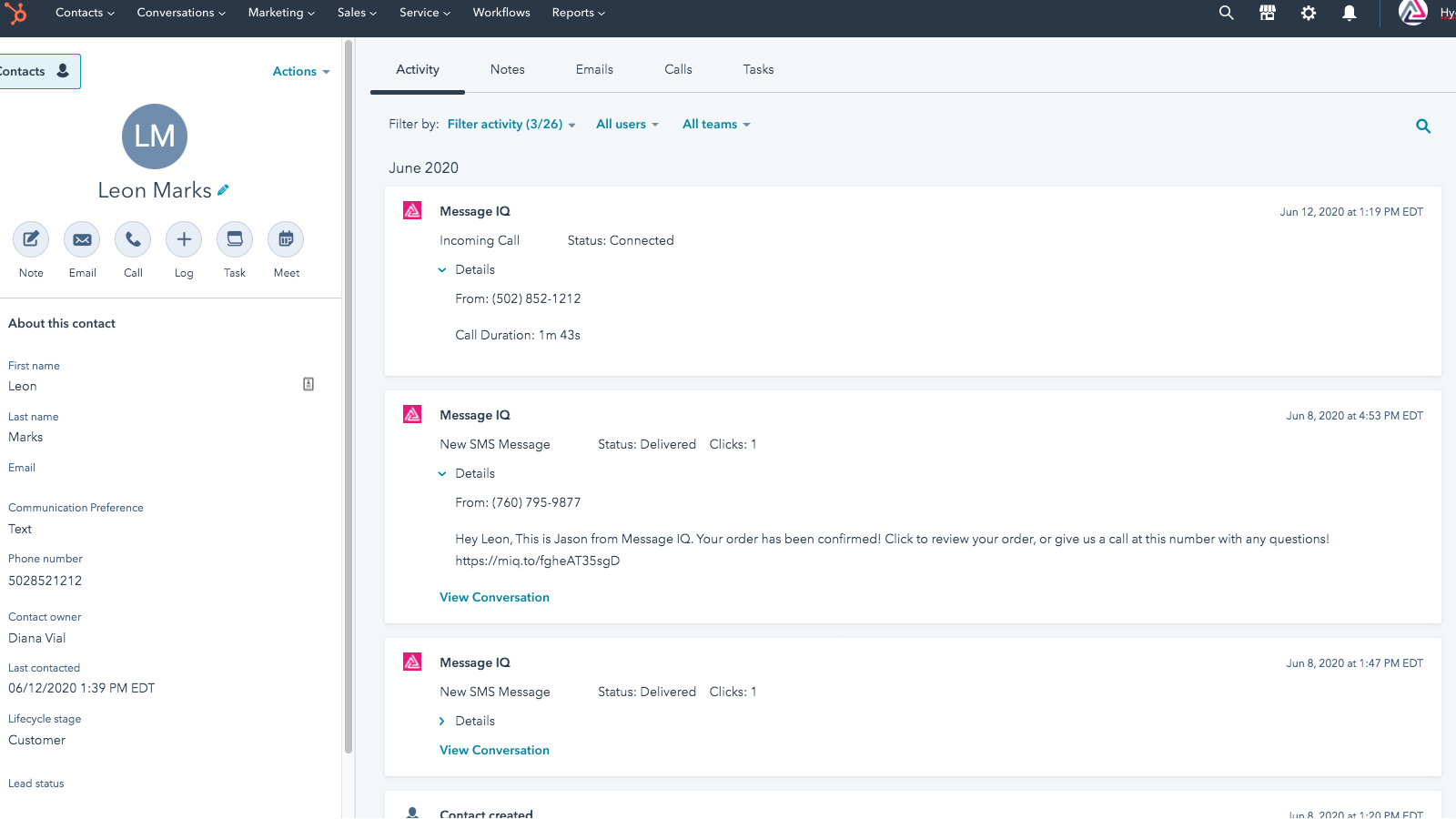Screen dimensions: 1456x819
Task: Click View Conversation on the delivered SMS
Action: click(494, 597)
